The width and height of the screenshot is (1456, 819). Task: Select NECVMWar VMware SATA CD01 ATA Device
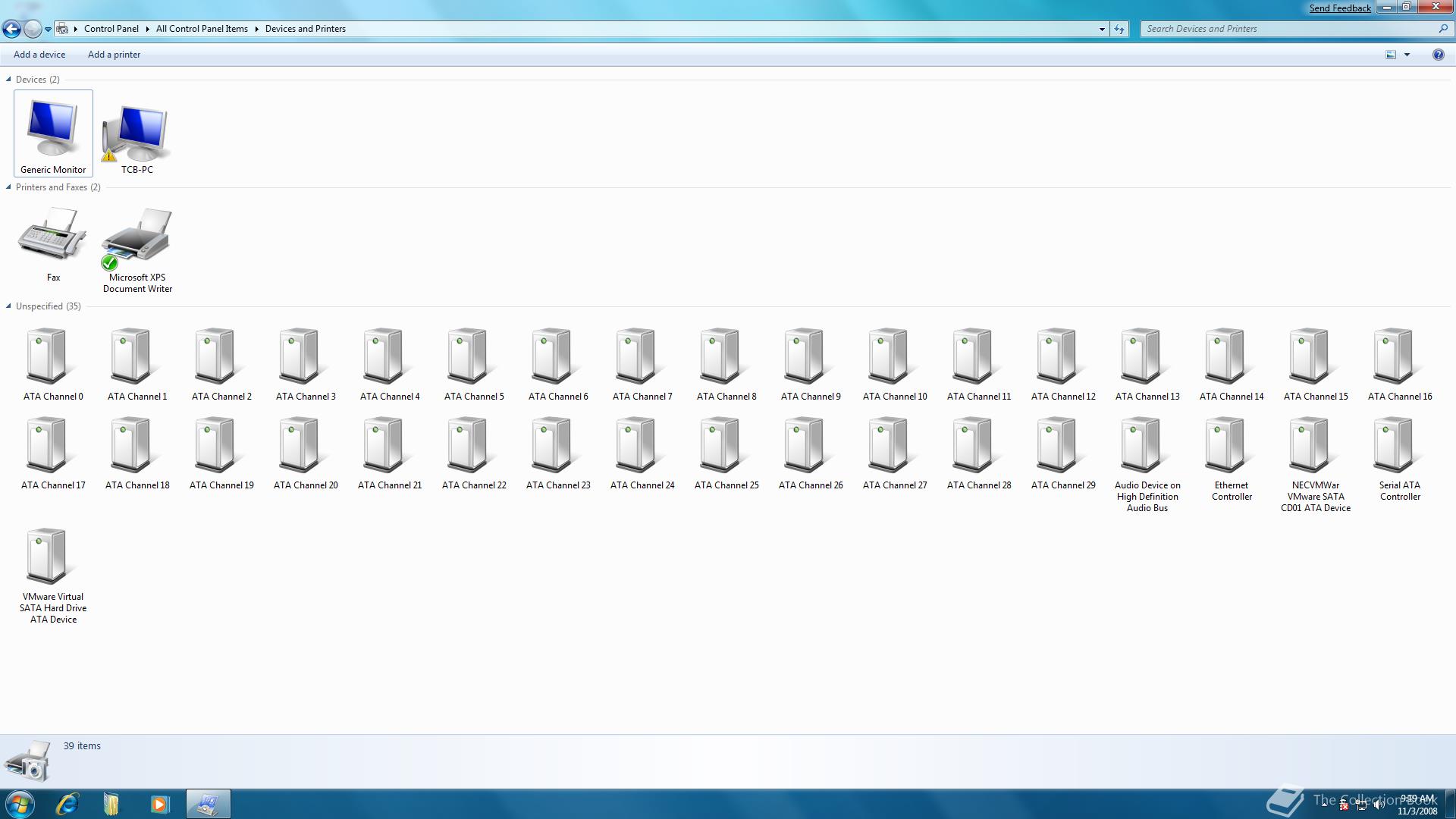(x=1316, y=464)
